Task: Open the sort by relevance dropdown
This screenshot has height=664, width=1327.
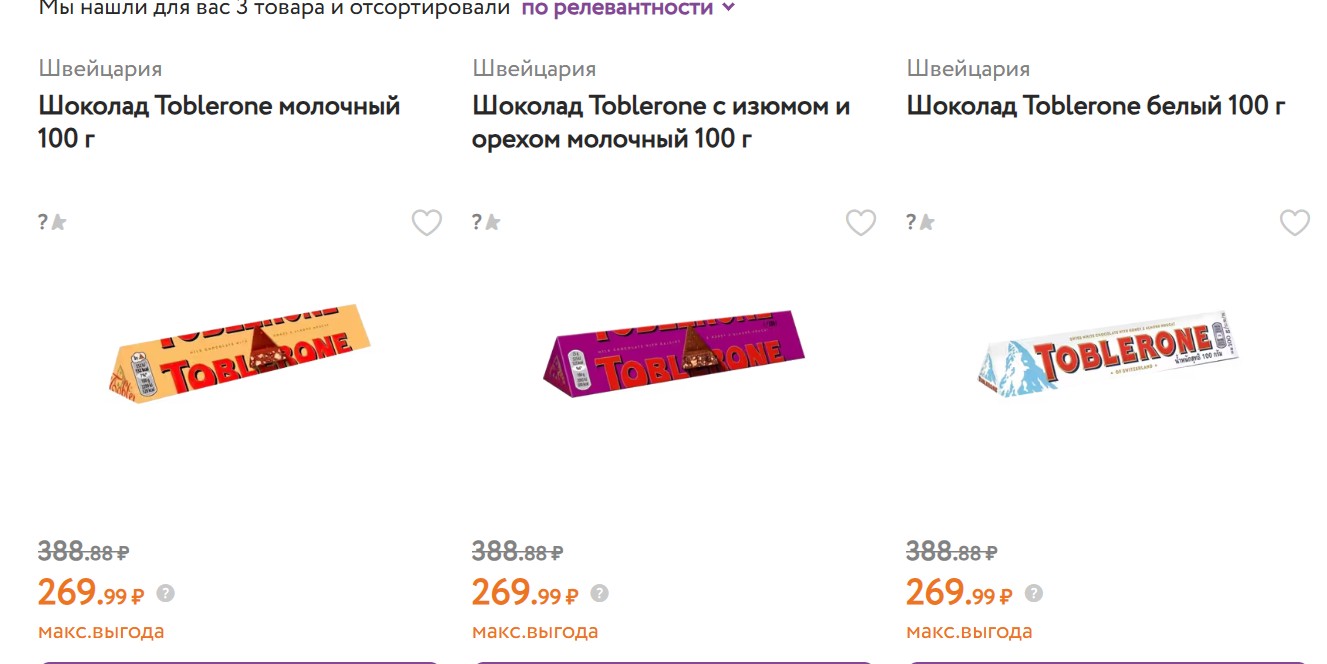Action: pos(628,8)
